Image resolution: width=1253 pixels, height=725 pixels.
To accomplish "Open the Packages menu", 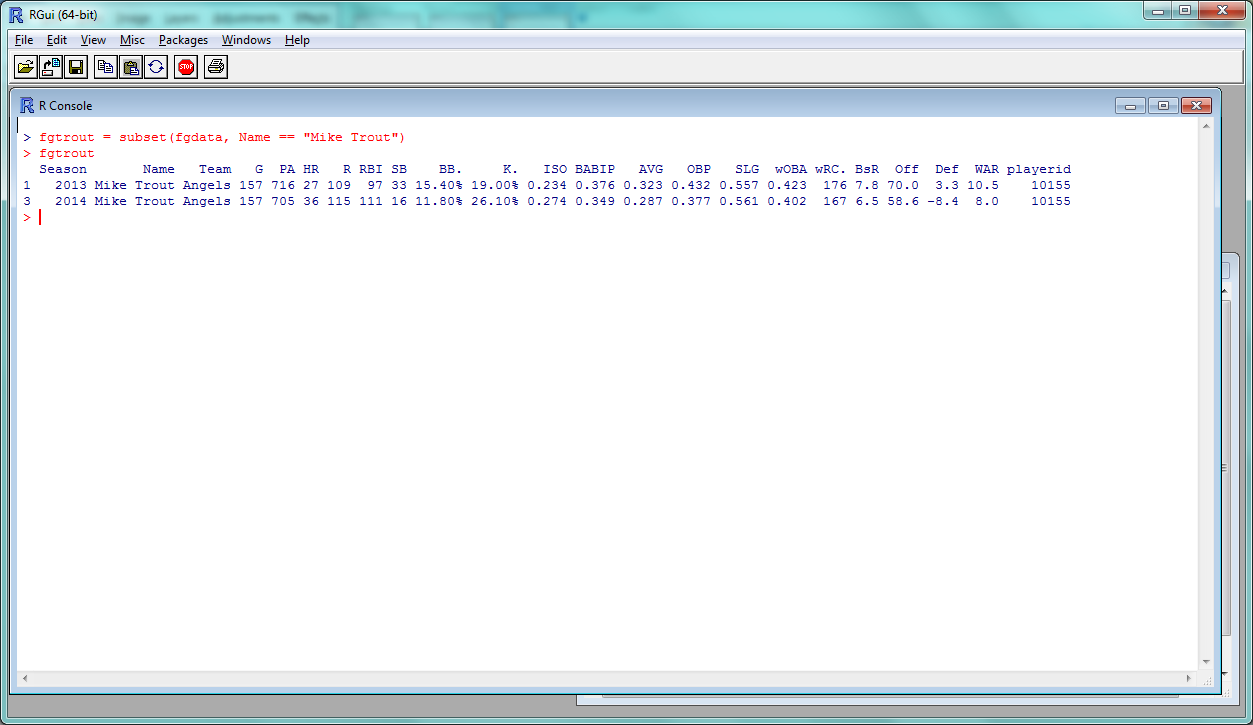I will click(183, 40).
